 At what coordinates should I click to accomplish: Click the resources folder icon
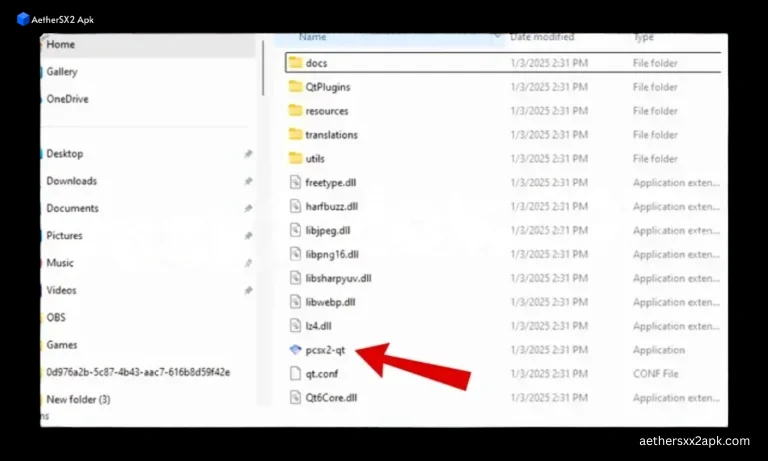coord(295,110)
